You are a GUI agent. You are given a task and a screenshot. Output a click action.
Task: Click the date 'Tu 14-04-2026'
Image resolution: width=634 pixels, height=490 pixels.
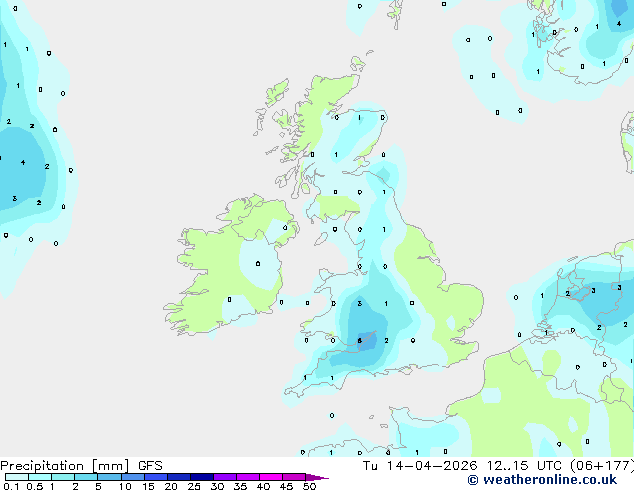point(420,466)
